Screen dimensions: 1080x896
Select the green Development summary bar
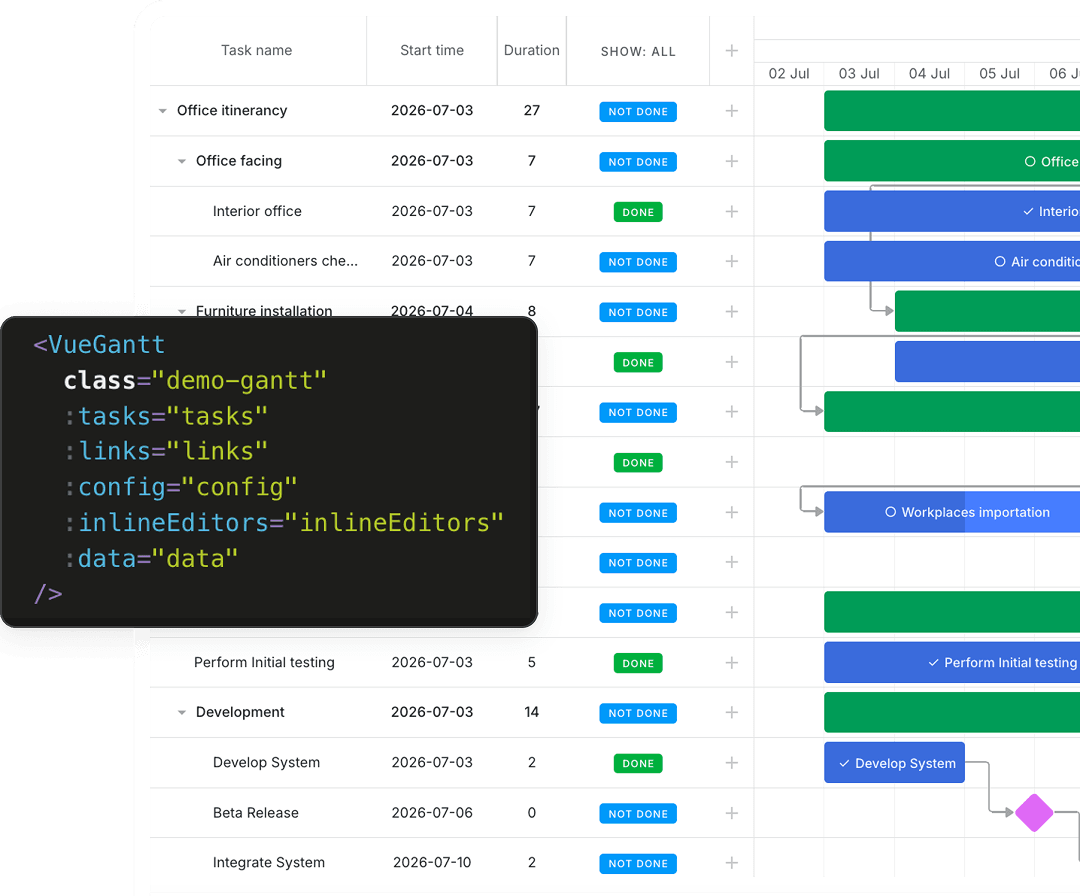pos(952,712)
